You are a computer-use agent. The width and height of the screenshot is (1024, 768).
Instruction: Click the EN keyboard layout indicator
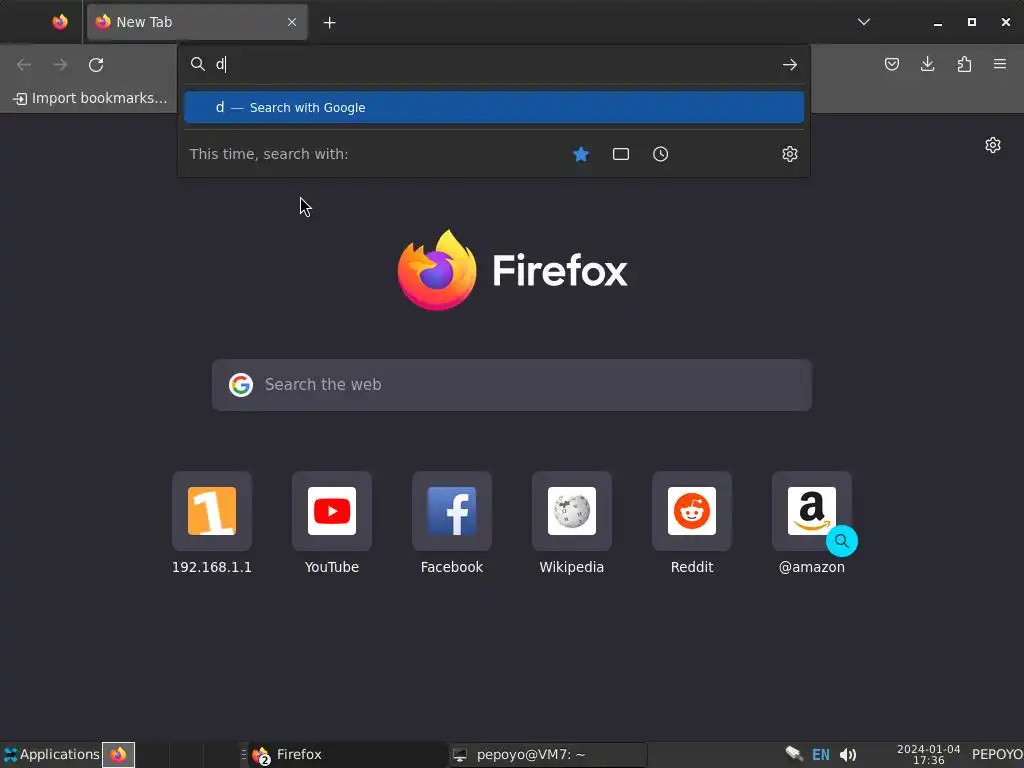[821, 755]
